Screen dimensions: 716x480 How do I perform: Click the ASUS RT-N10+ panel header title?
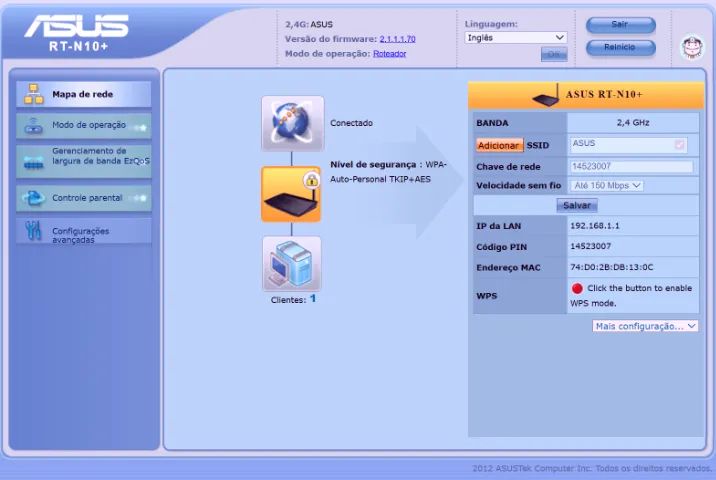pos(604,95)
